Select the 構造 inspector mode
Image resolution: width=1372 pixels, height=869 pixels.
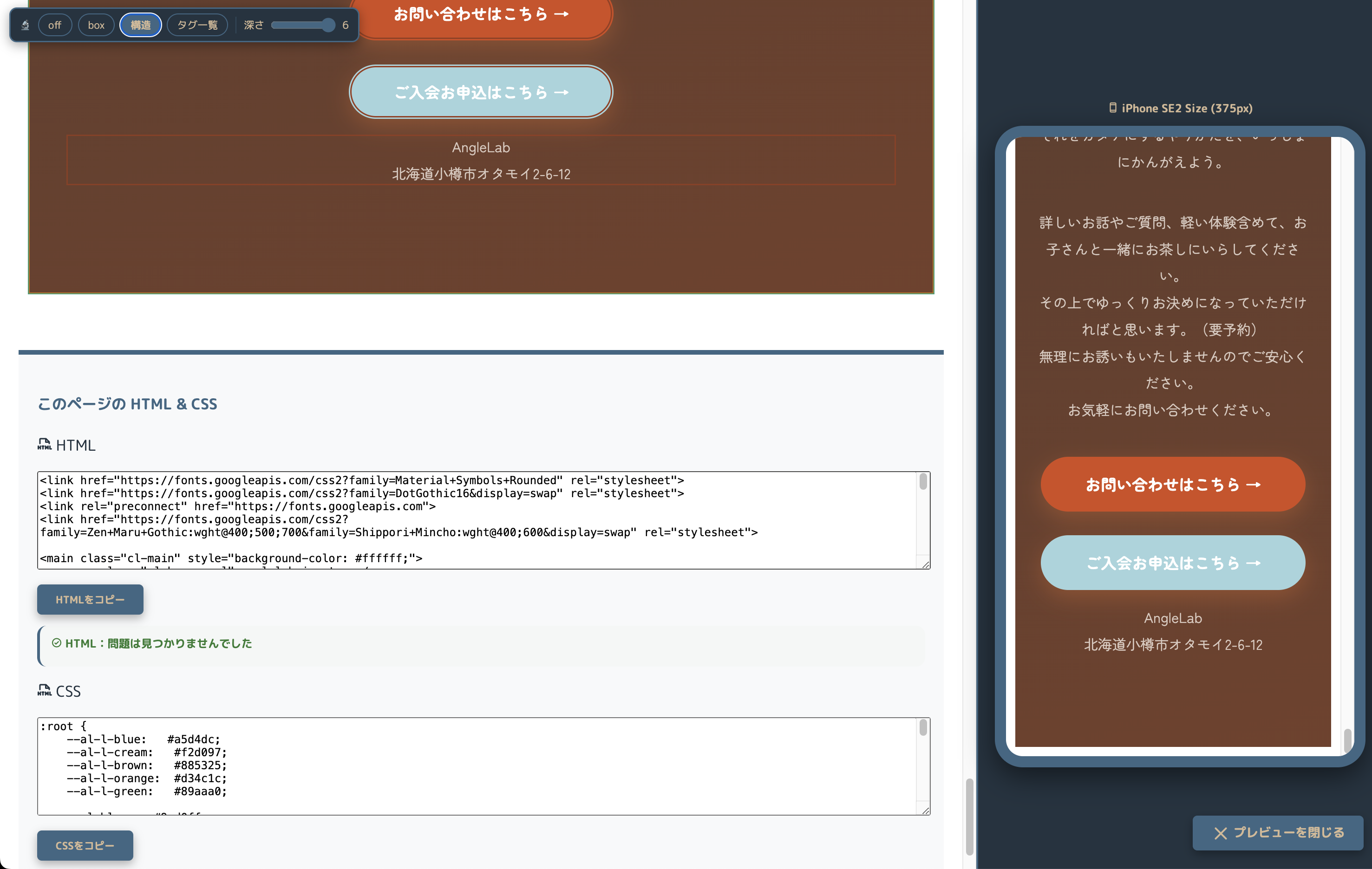(x=141, y=25)
